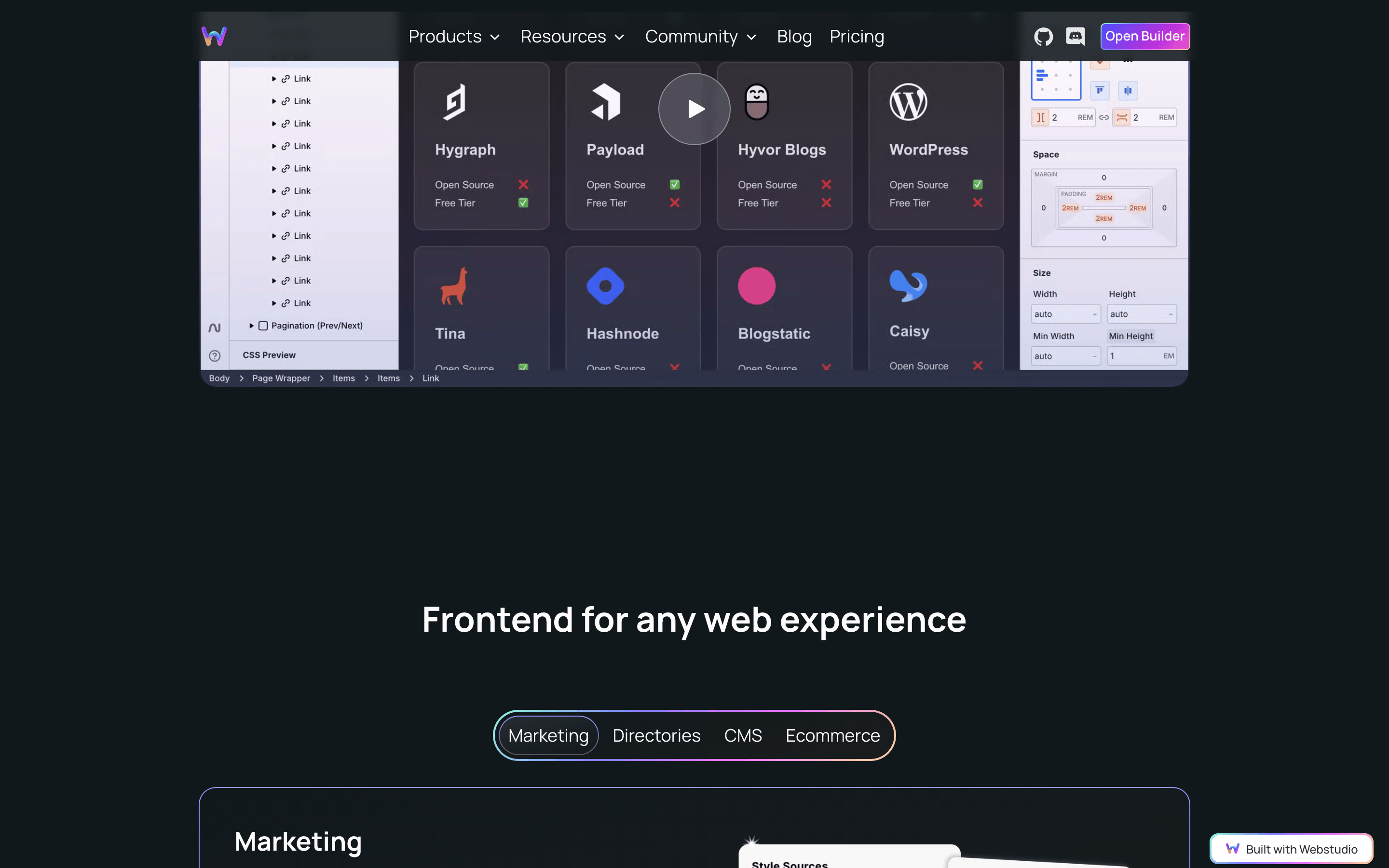Click the WordPress logo in its card

point(908,102)
